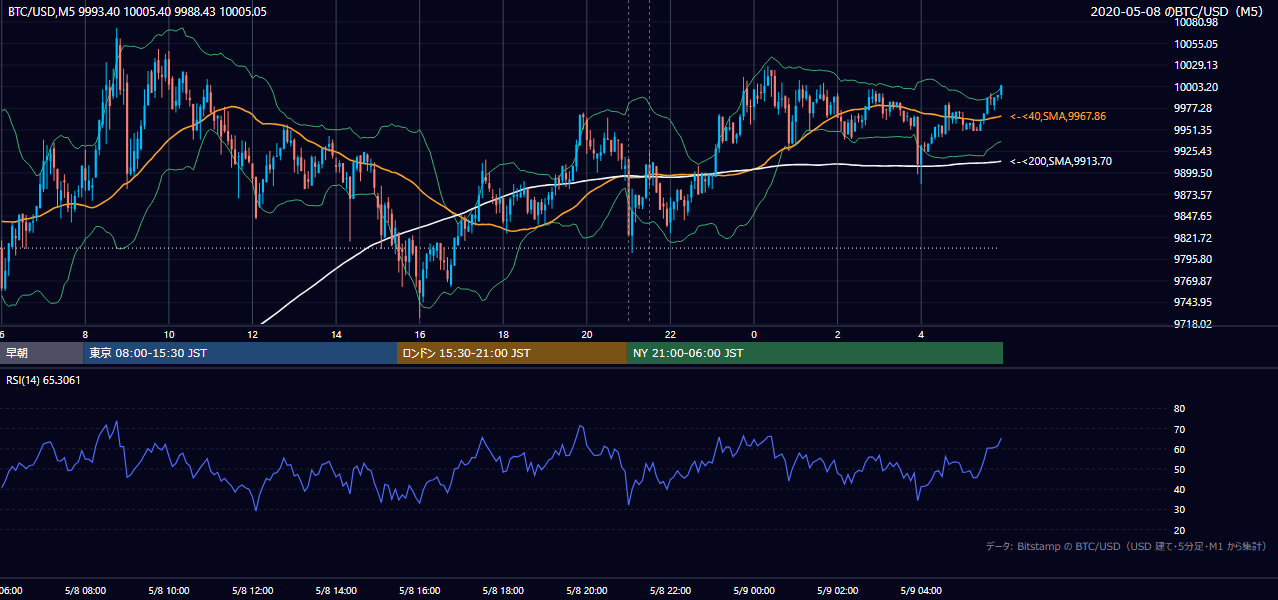Click the 200 SMA 9913.70 label

point(1061,161)
